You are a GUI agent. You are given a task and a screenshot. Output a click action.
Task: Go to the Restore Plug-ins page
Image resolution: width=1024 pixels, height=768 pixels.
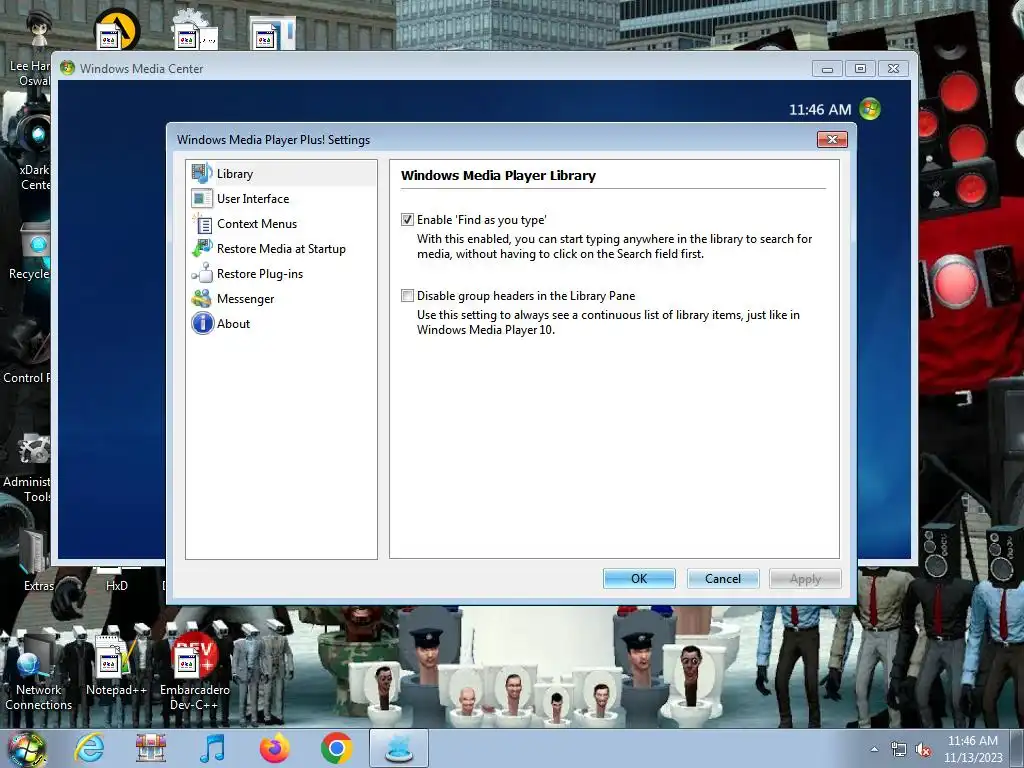[x=260, y=274]
